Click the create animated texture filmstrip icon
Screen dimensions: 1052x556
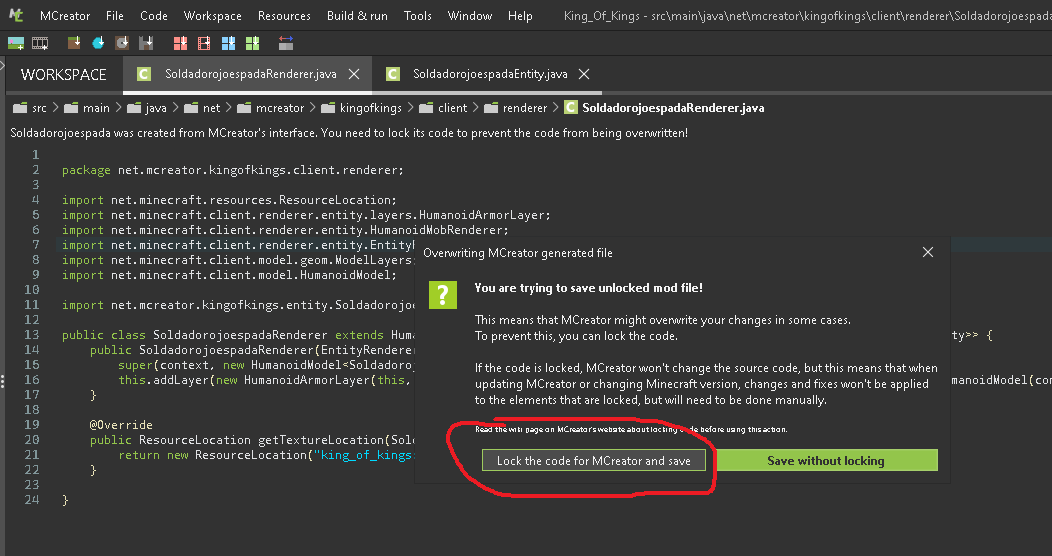(x=40, y=44)
